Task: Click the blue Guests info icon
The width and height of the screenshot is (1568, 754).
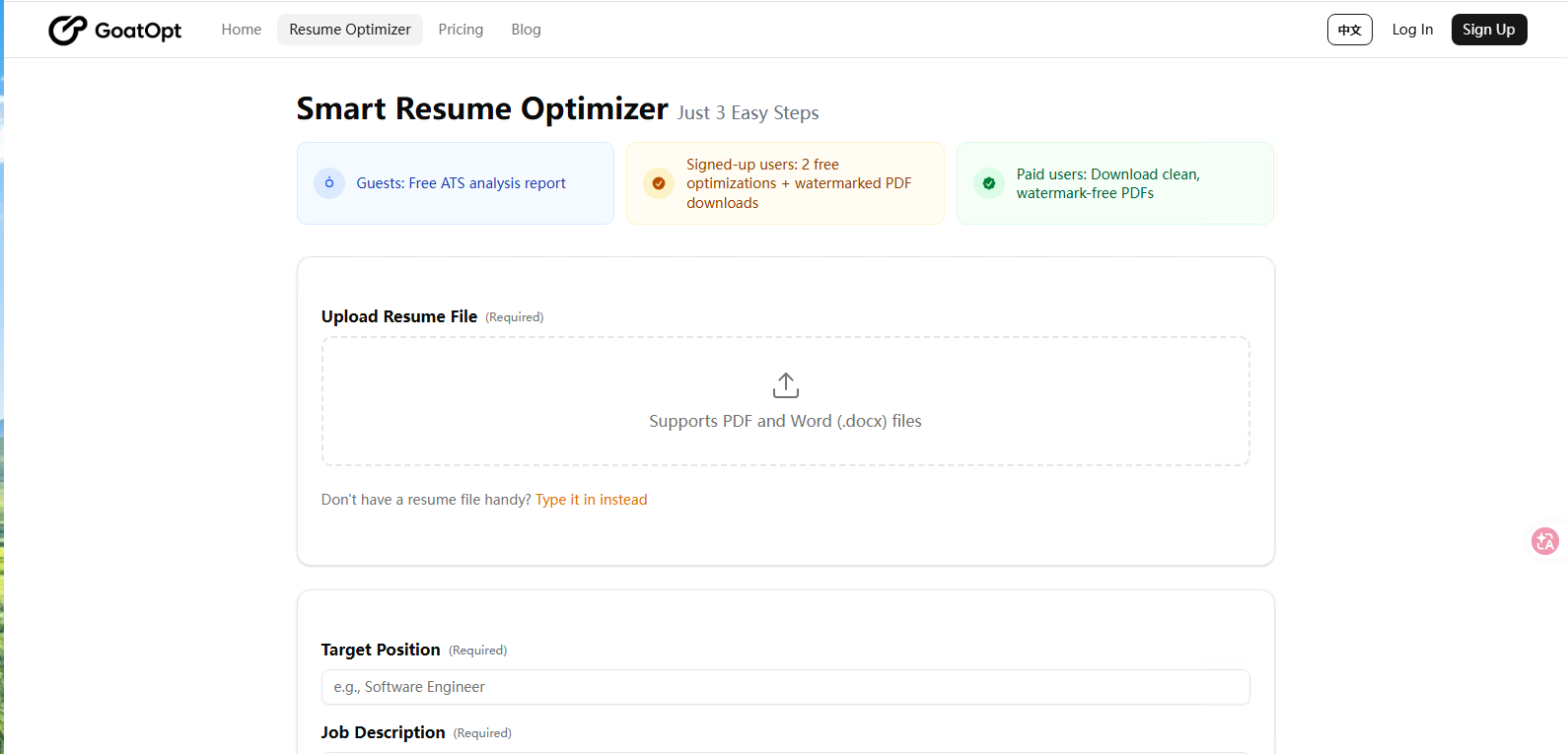Action: (x=329, y=183)
